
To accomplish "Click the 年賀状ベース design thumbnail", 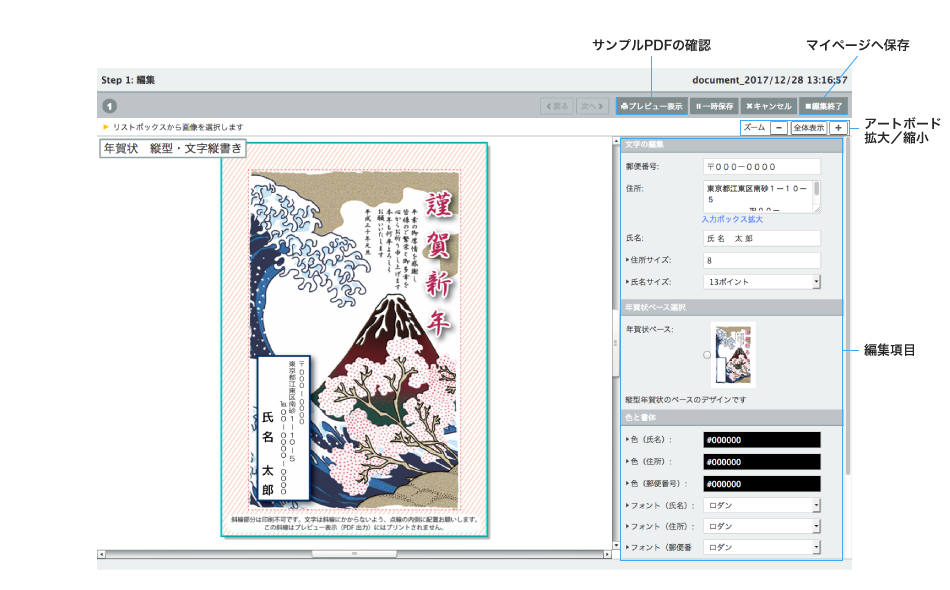I will [733, 355].
